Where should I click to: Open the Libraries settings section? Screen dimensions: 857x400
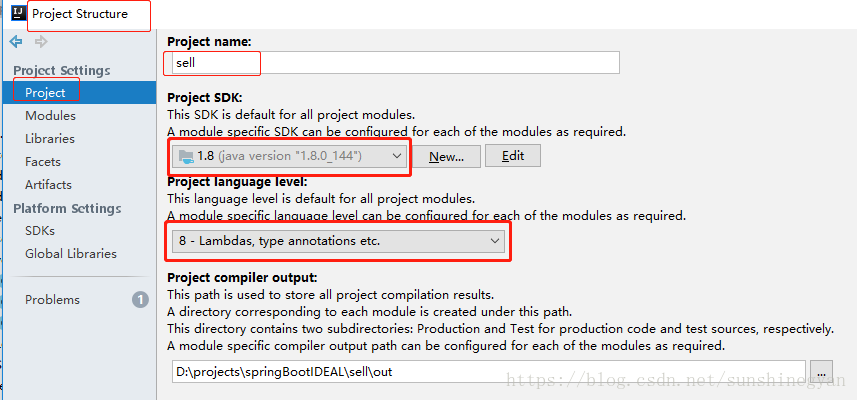pyautogui.click(x=50, y=139)
